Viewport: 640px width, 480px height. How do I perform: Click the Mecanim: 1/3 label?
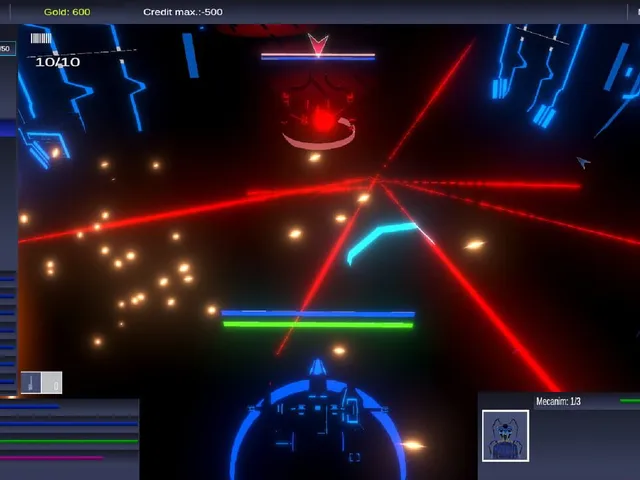pyautogui.click(x=558, y=401)
